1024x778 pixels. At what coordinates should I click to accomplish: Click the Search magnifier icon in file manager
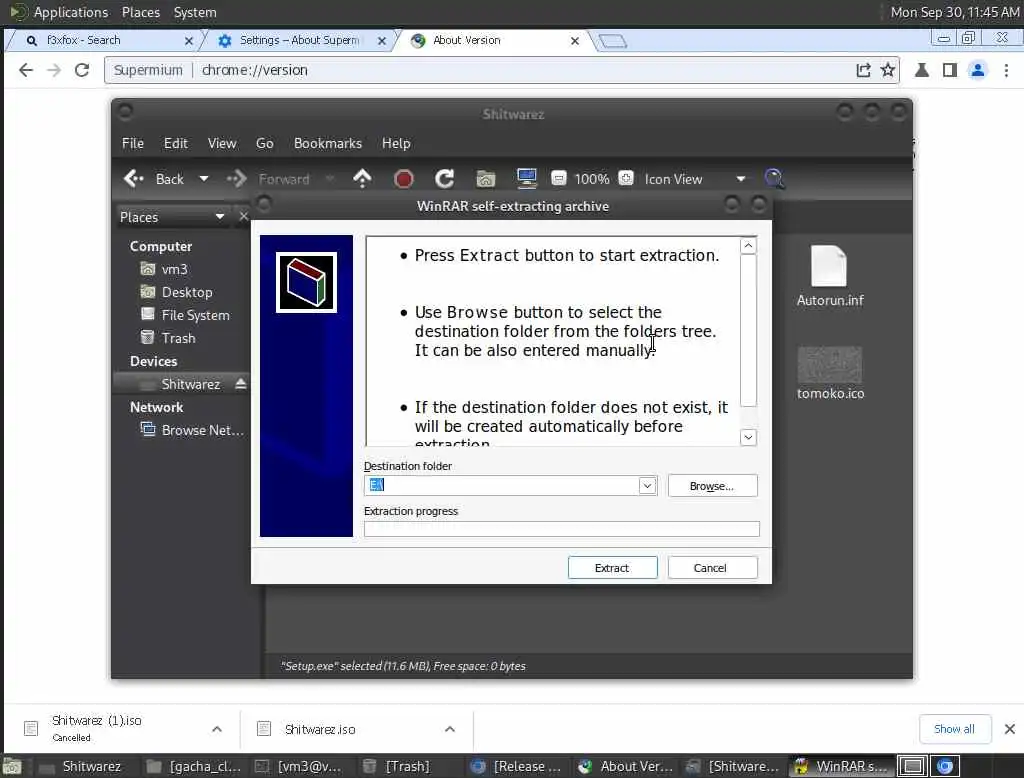click(774, 178)
